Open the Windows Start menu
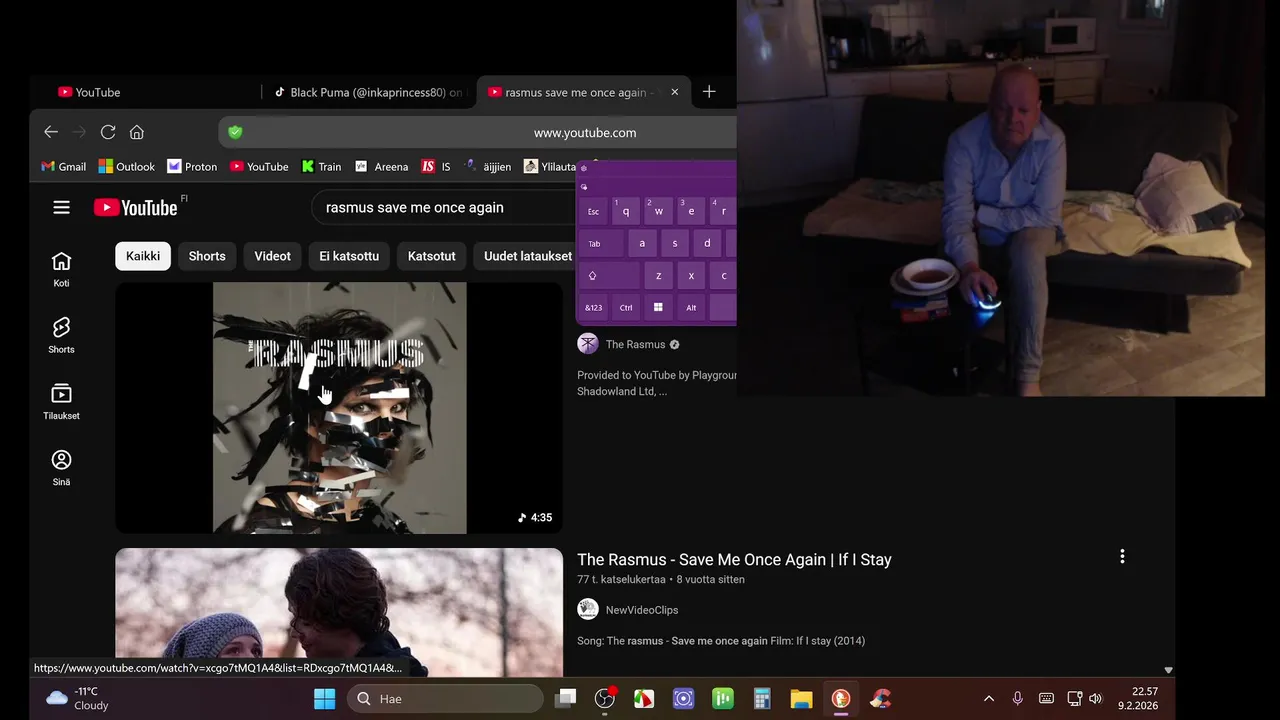Viewport: 1280px width, 720px height. coord(325,699)
